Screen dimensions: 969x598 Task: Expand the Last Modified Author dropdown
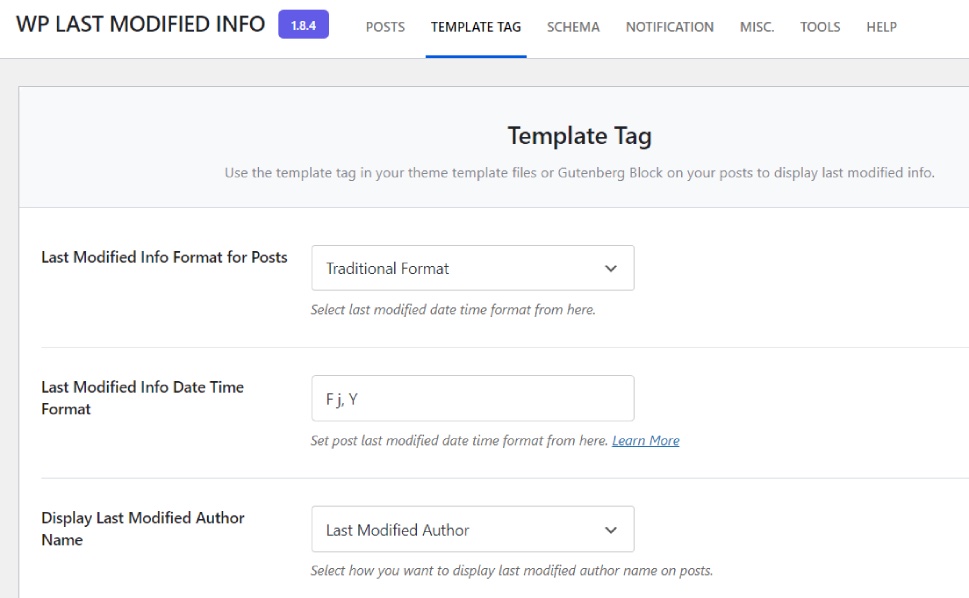click(460, 530)
